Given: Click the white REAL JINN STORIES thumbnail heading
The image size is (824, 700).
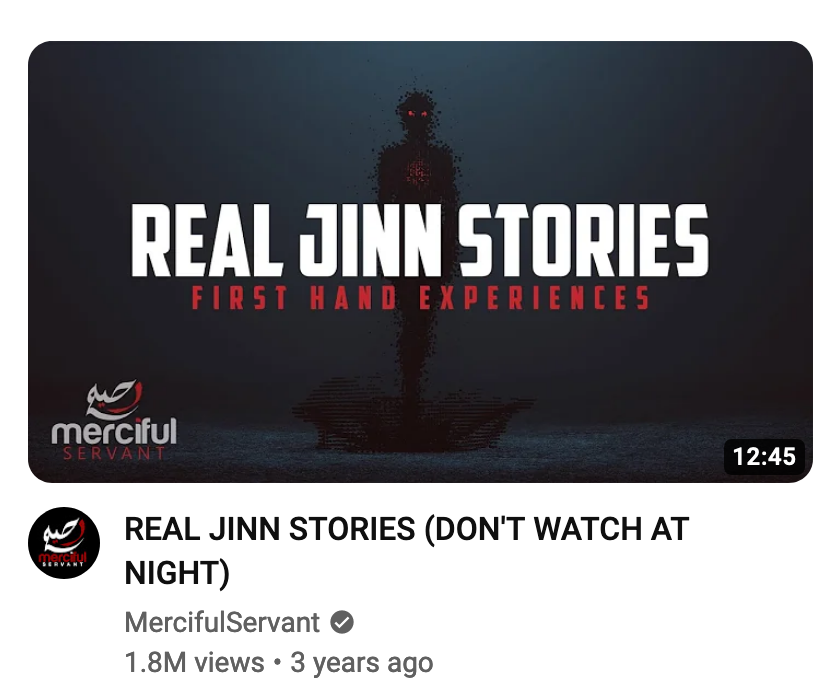Looking at the screenshot, I should (419, 241).
